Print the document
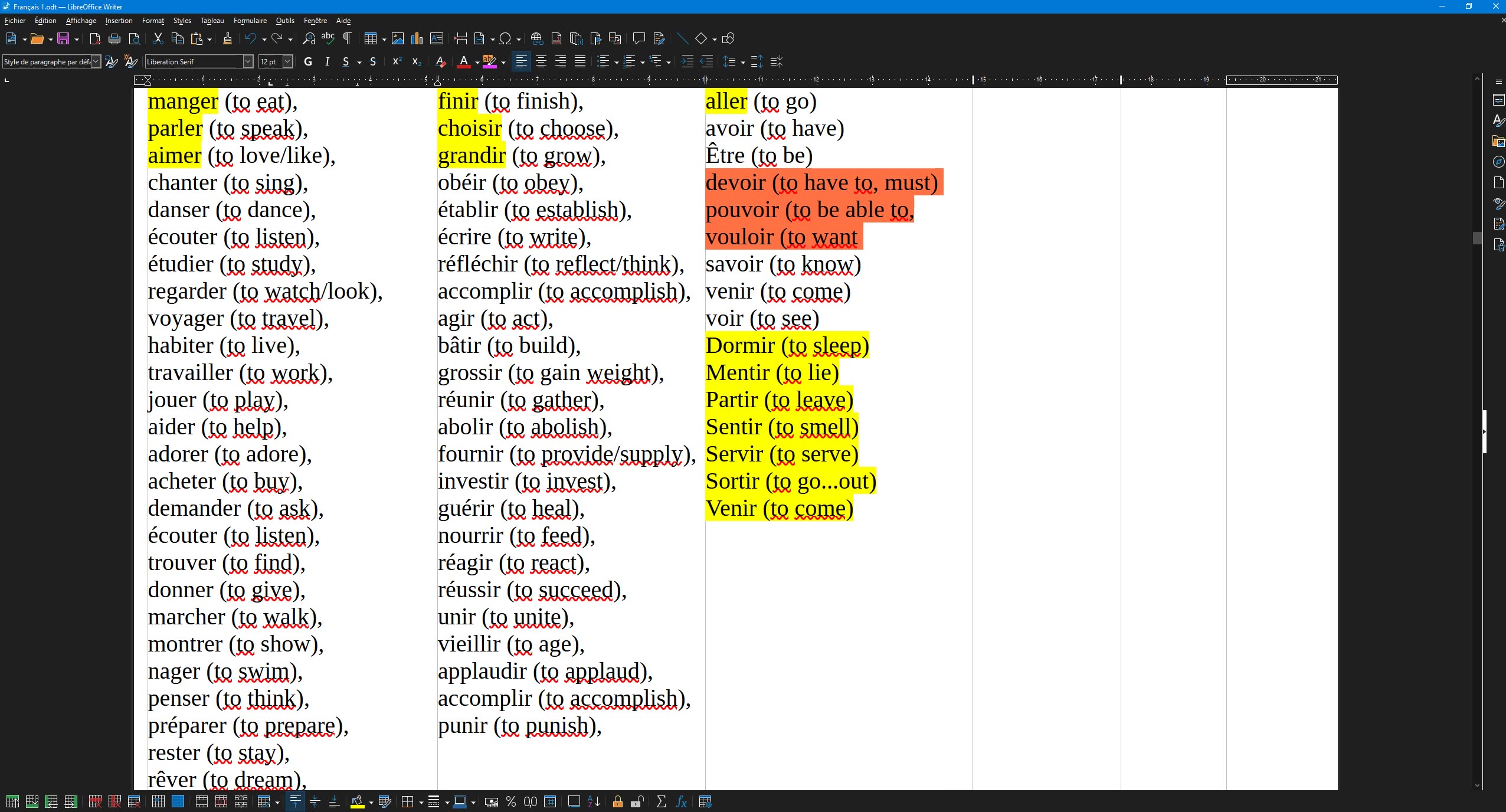The height and width of the screenshot is (812, 1506). [114, 38]
